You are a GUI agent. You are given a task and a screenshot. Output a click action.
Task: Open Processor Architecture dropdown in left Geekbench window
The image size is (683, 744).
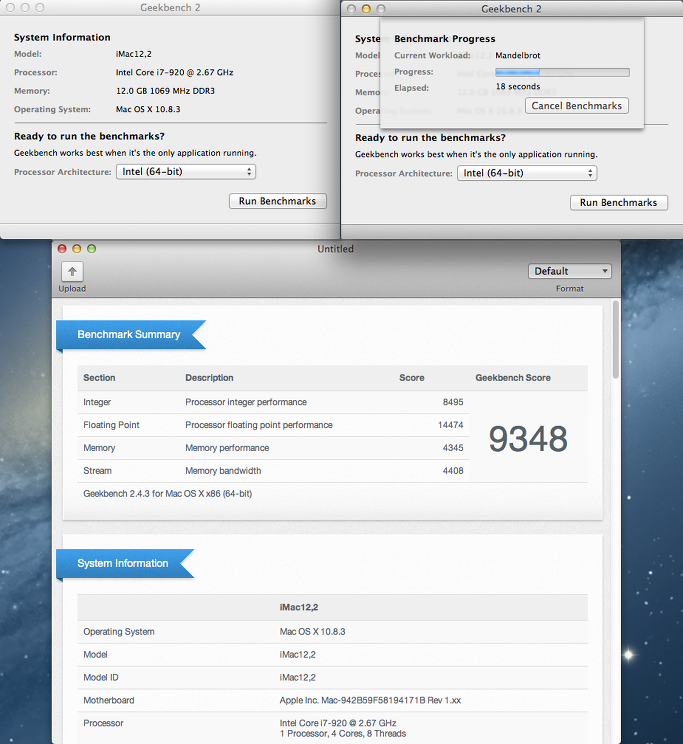186,172
